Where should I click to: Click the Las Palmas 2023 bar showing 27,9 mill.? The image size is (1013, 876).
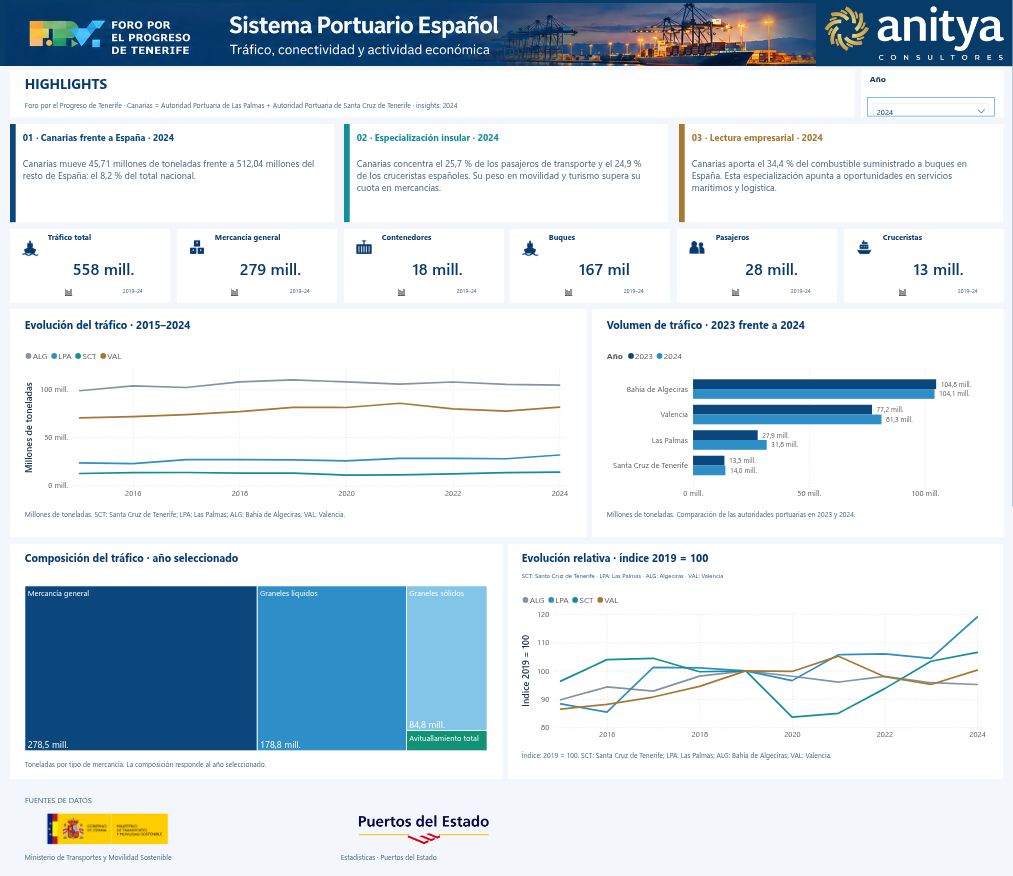(x=725, y=435)
